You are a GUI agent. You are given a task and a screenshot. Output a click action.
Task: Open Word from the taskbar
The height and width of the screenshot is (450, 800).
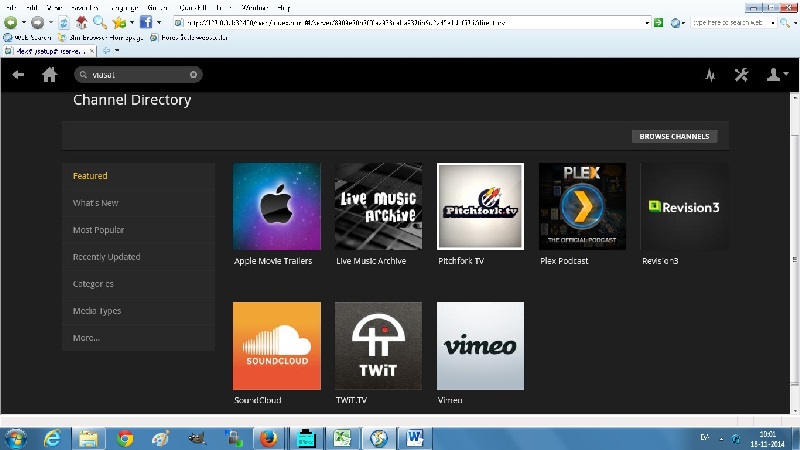(x=414, y=438)
